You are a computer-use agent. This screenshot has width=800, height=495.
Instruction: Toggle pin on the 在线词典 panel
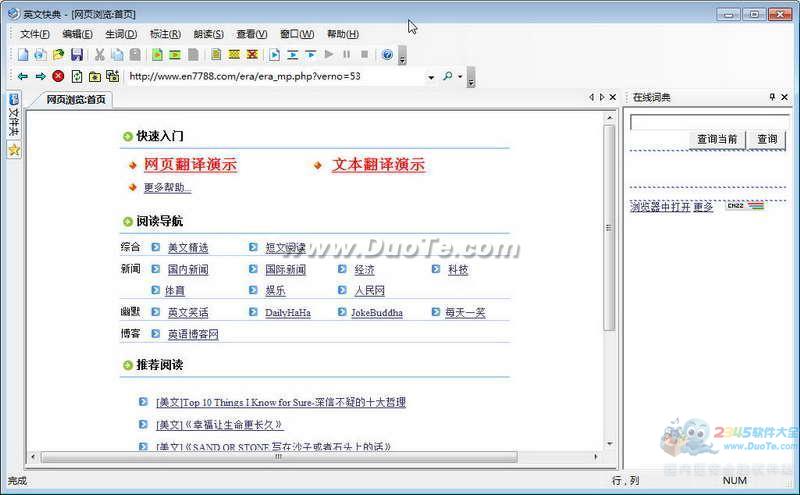click(771, 97)
